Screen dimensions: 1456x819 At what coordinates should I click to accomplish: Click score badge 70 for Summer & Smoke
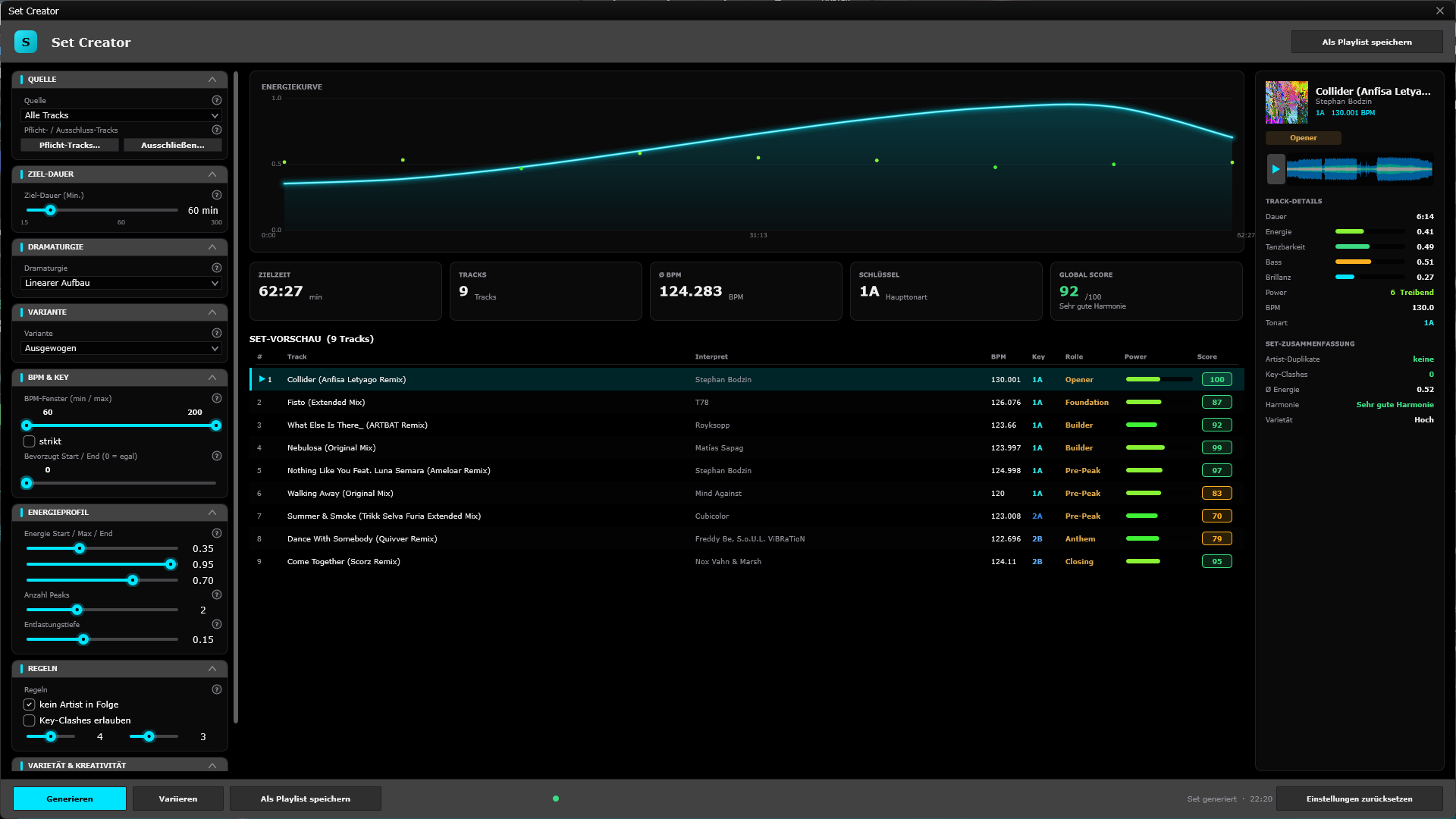coord(1217,516)
